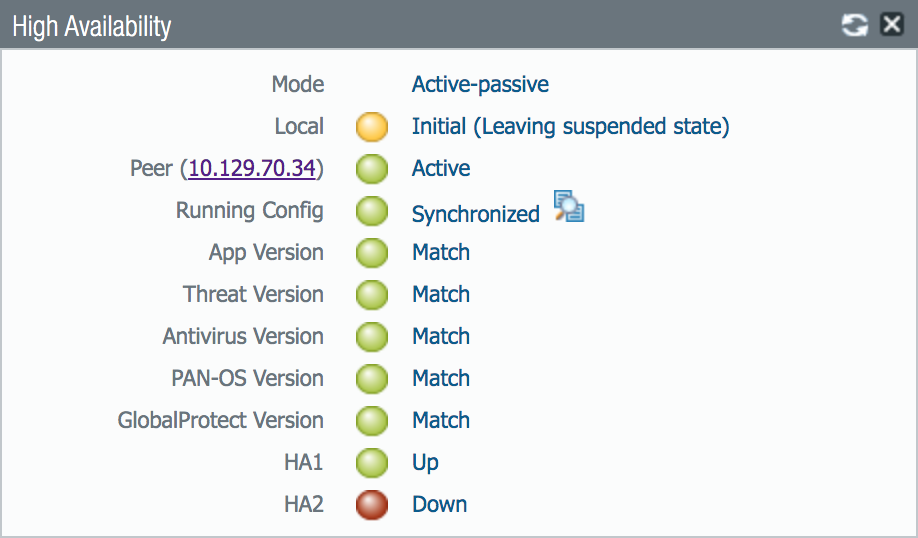918x538 pixels.
Task: Close the High Availability widget
Action: tap(891, 25)
